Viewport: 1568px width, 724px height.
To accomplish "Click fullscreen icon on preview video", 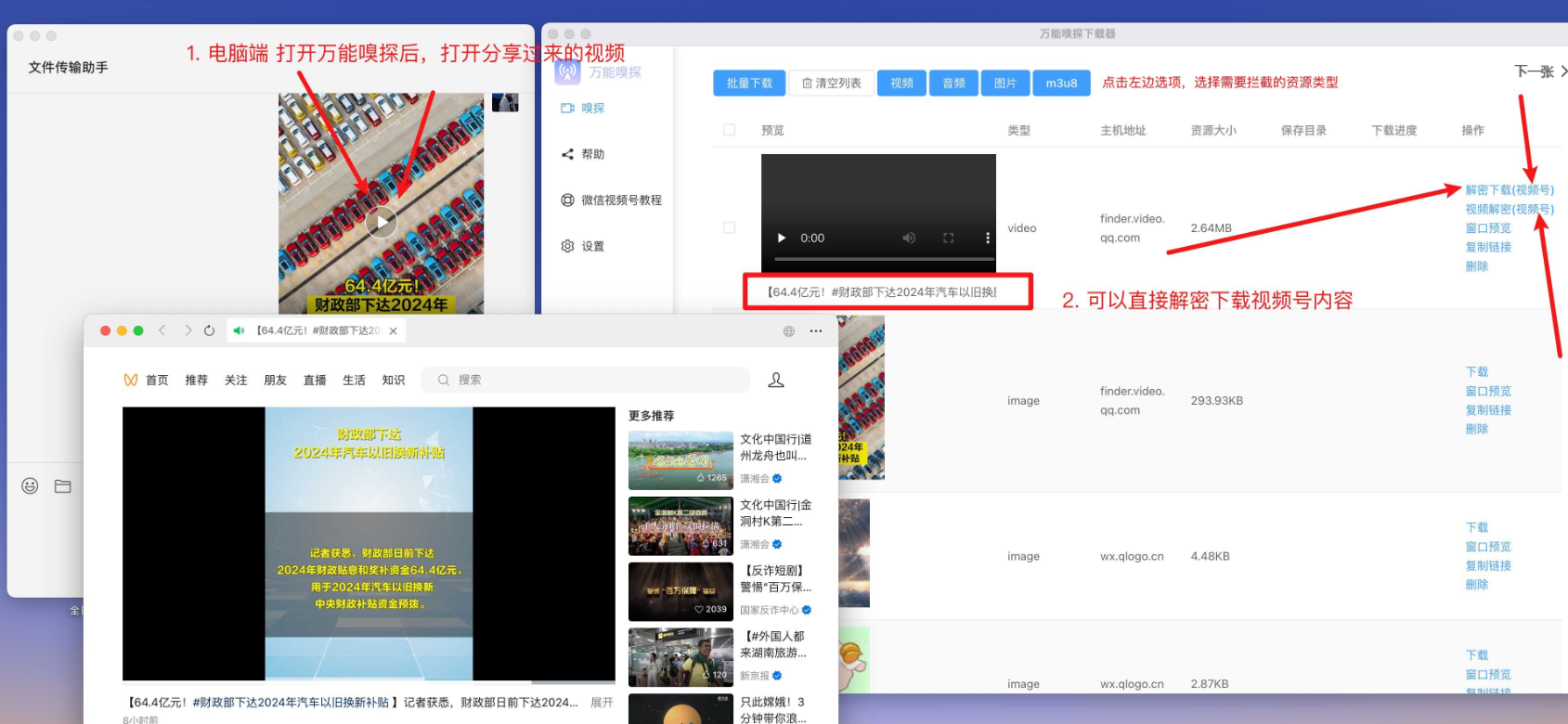I will pos(948,238).
